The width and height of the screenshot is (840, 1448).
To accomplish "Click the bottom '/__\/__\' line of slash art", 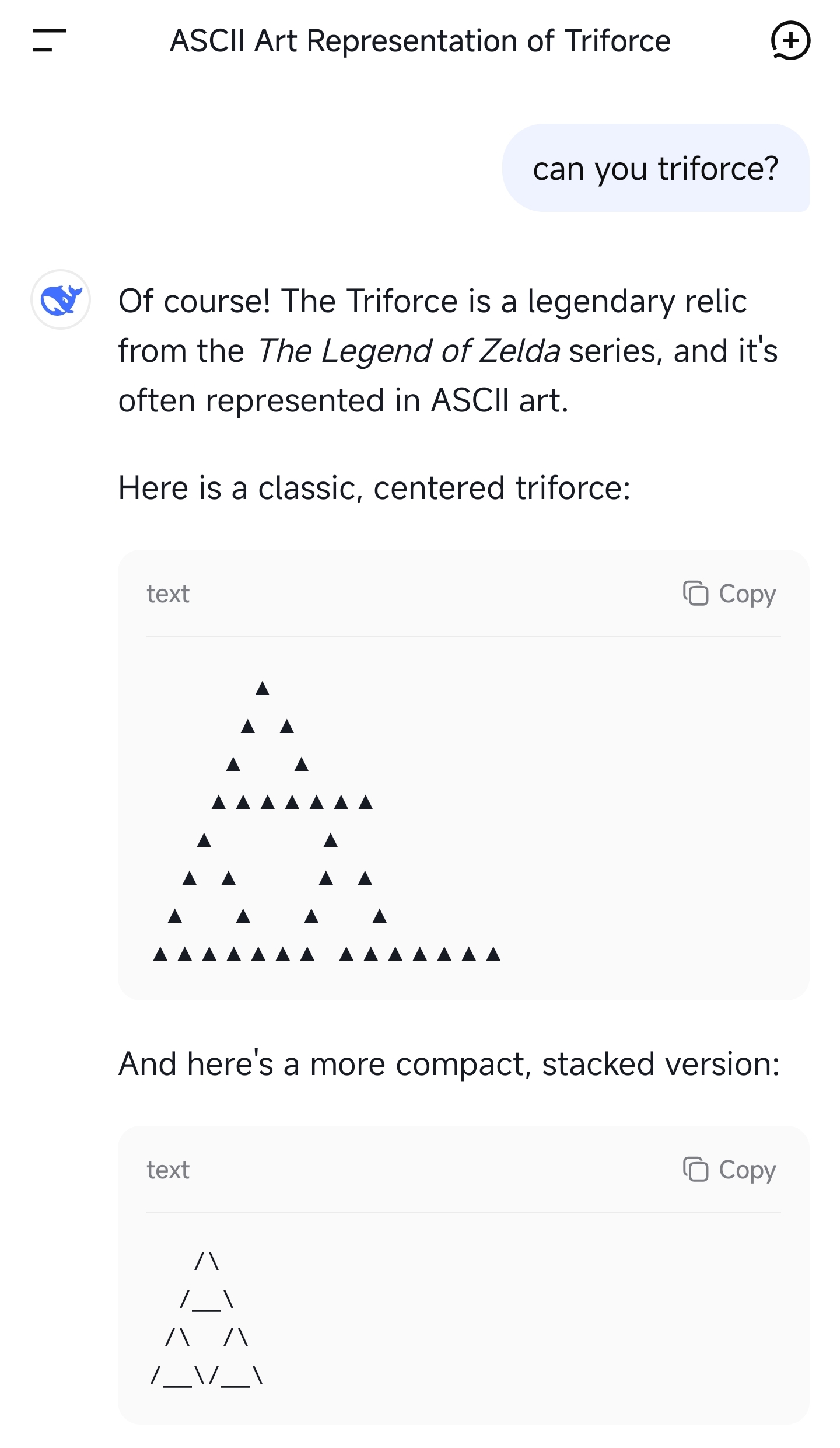I will point(207,1376).
